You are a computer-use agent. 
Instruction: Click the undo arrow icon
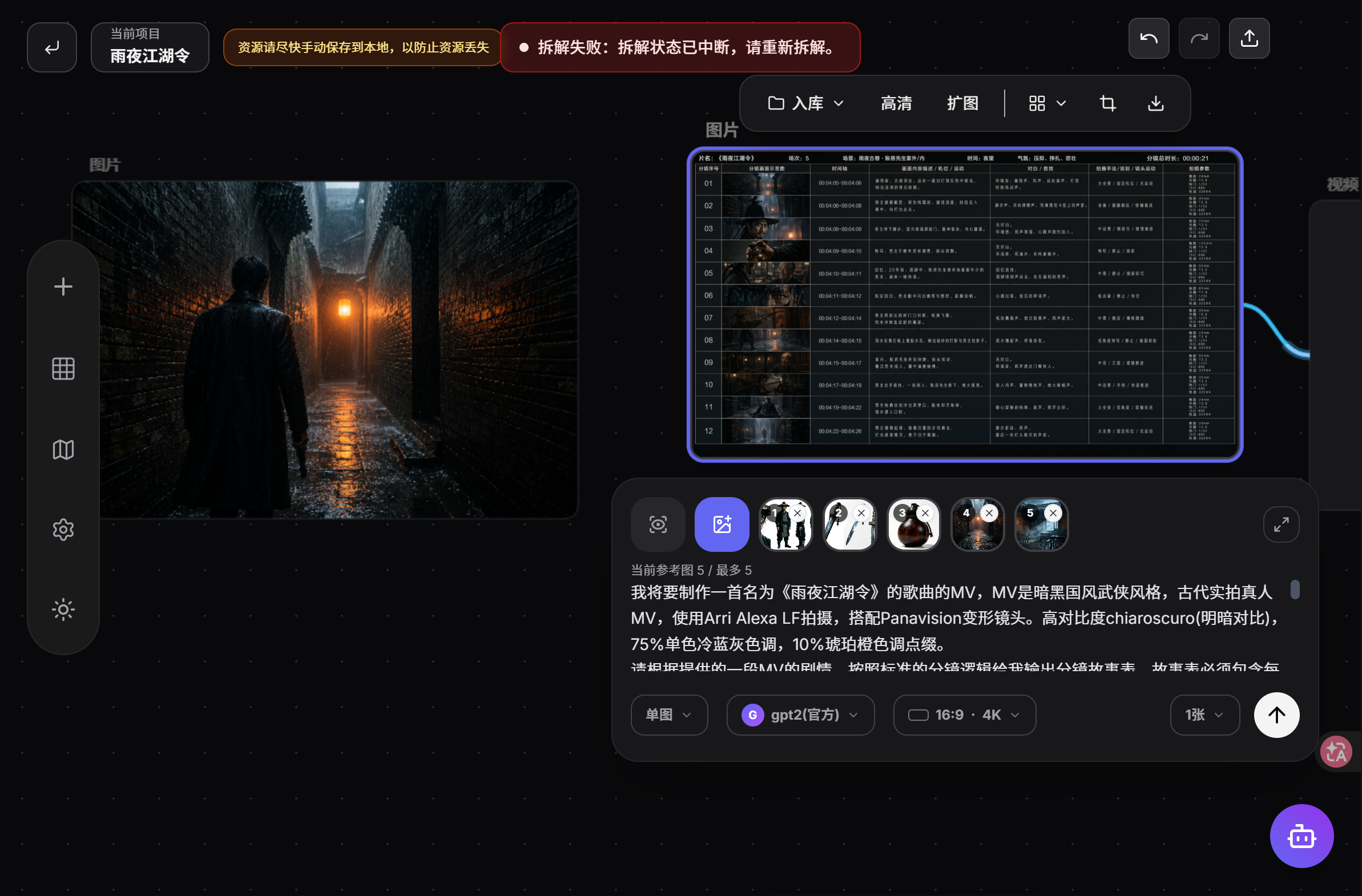tap(1149, 38)
